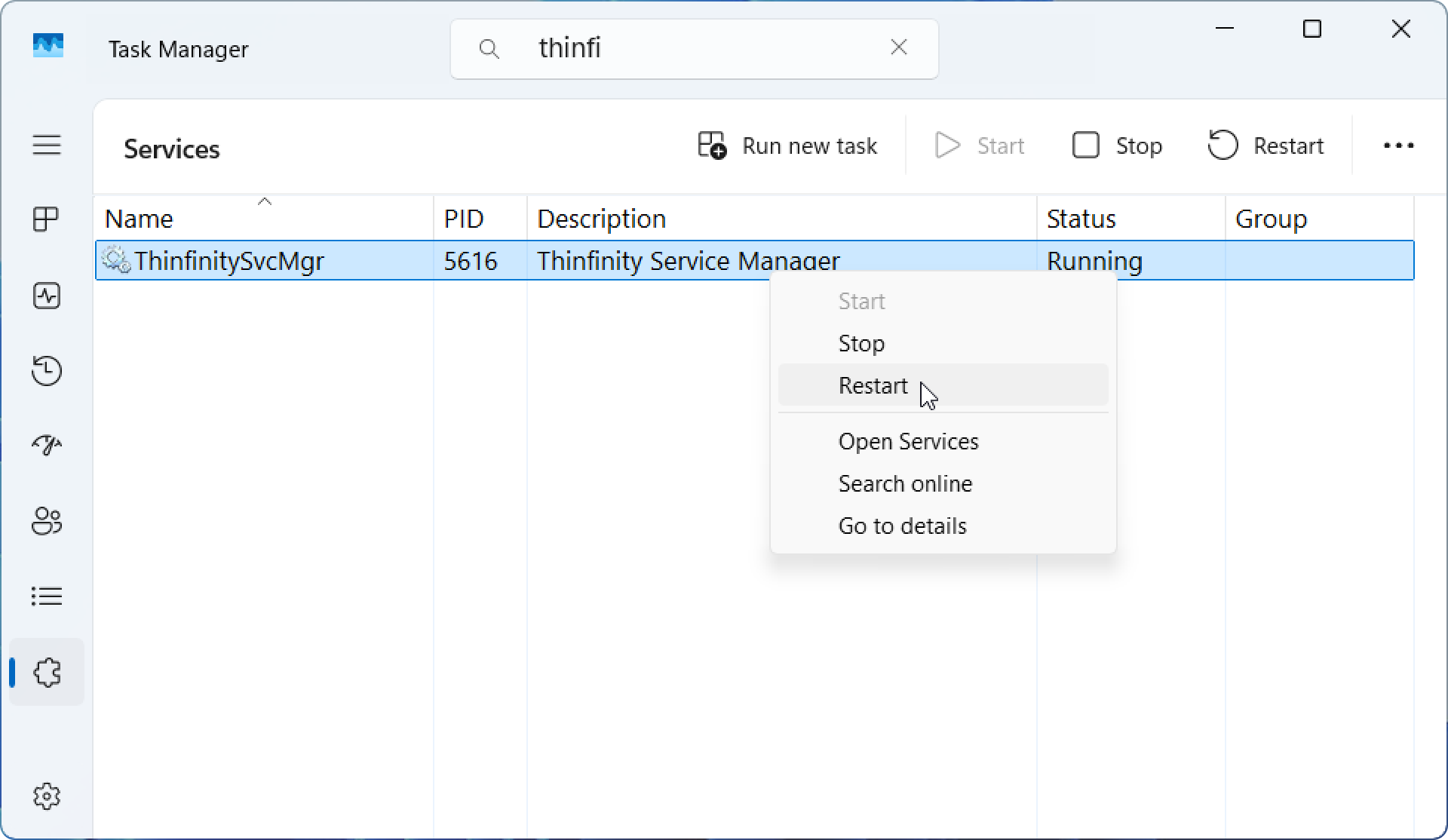Viewport: 1448px width, 840px height.
Task: Select the Services puzzle-piece sidebar icon
Action: tap(47, 672)
